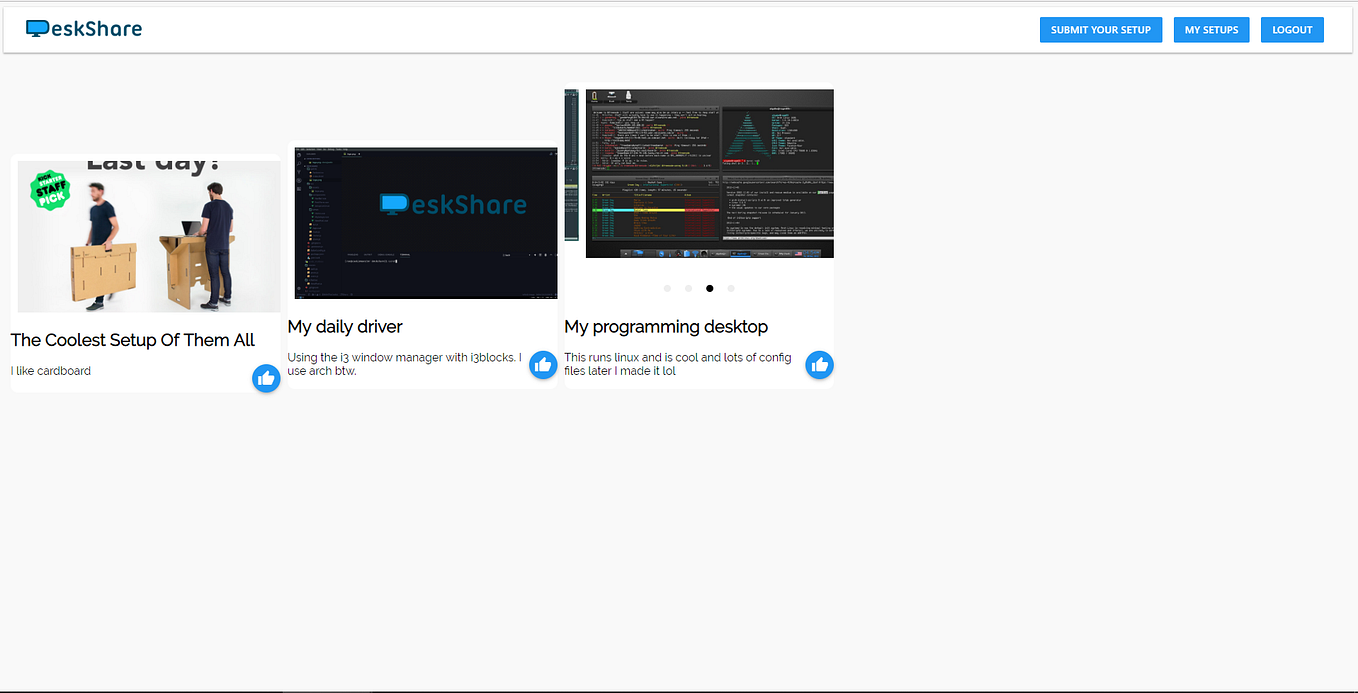This screenshot has width=1358, height=693.
Task: Select the fourth carousel dot
Action: pyautogui.click(x=731, y=288)
